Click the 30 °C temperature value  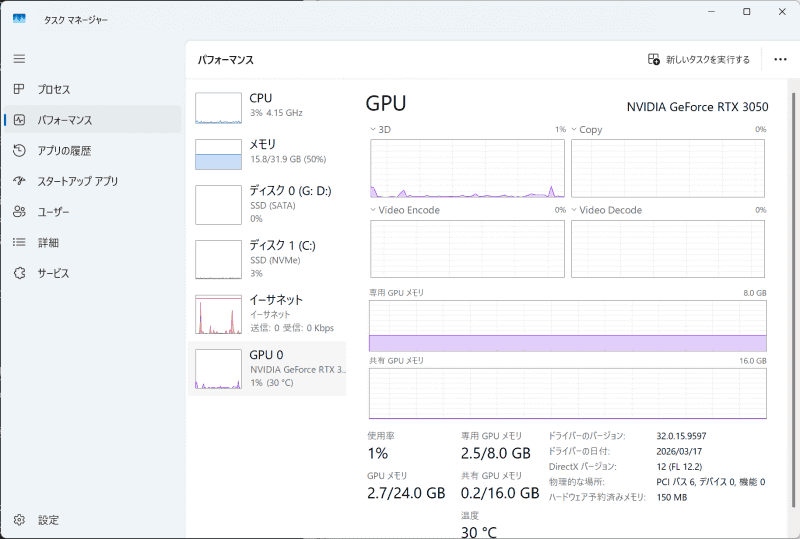(x=479, y=532)
